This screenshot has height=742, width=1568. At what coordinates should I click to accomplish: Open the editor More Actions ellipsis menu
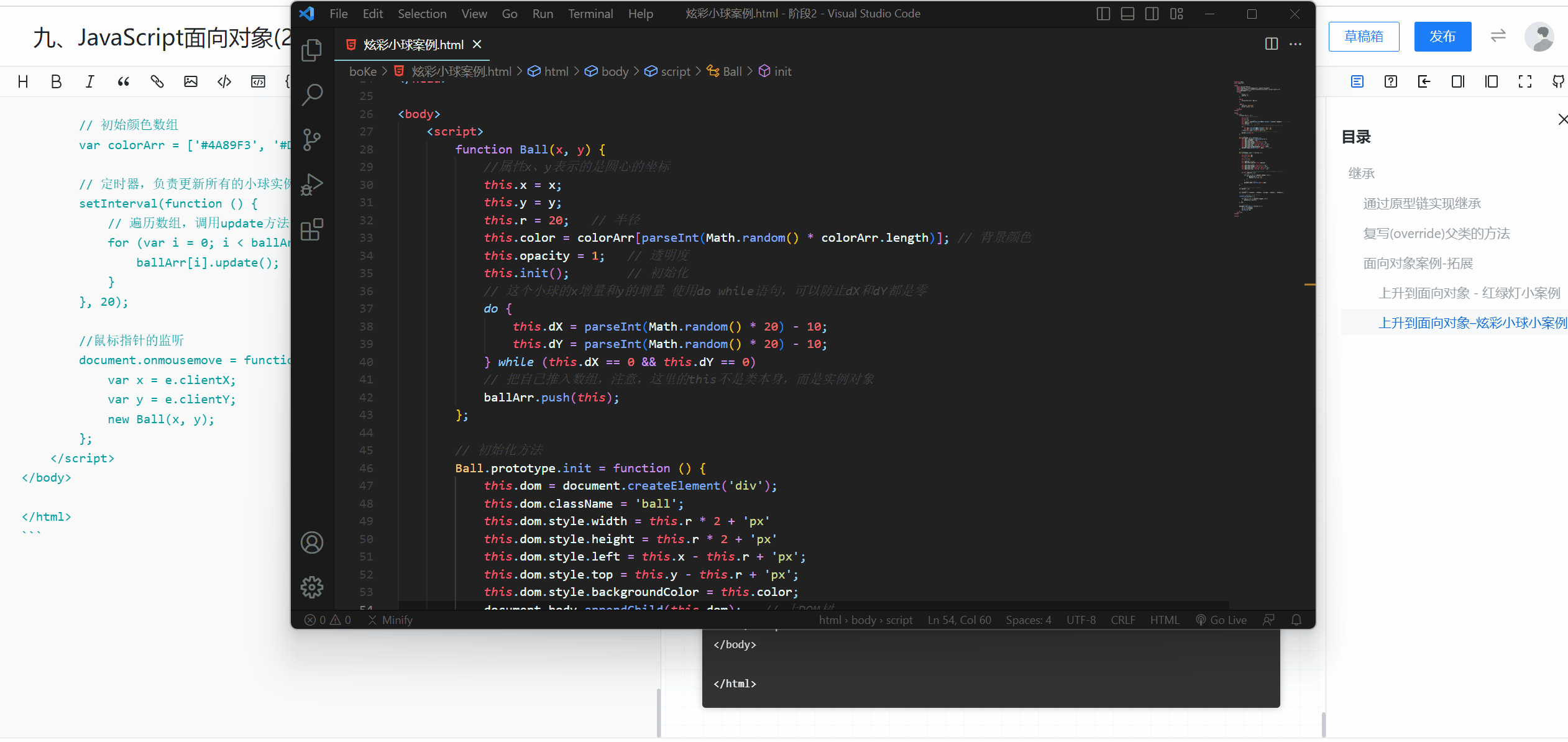[x=1296, y=44]
